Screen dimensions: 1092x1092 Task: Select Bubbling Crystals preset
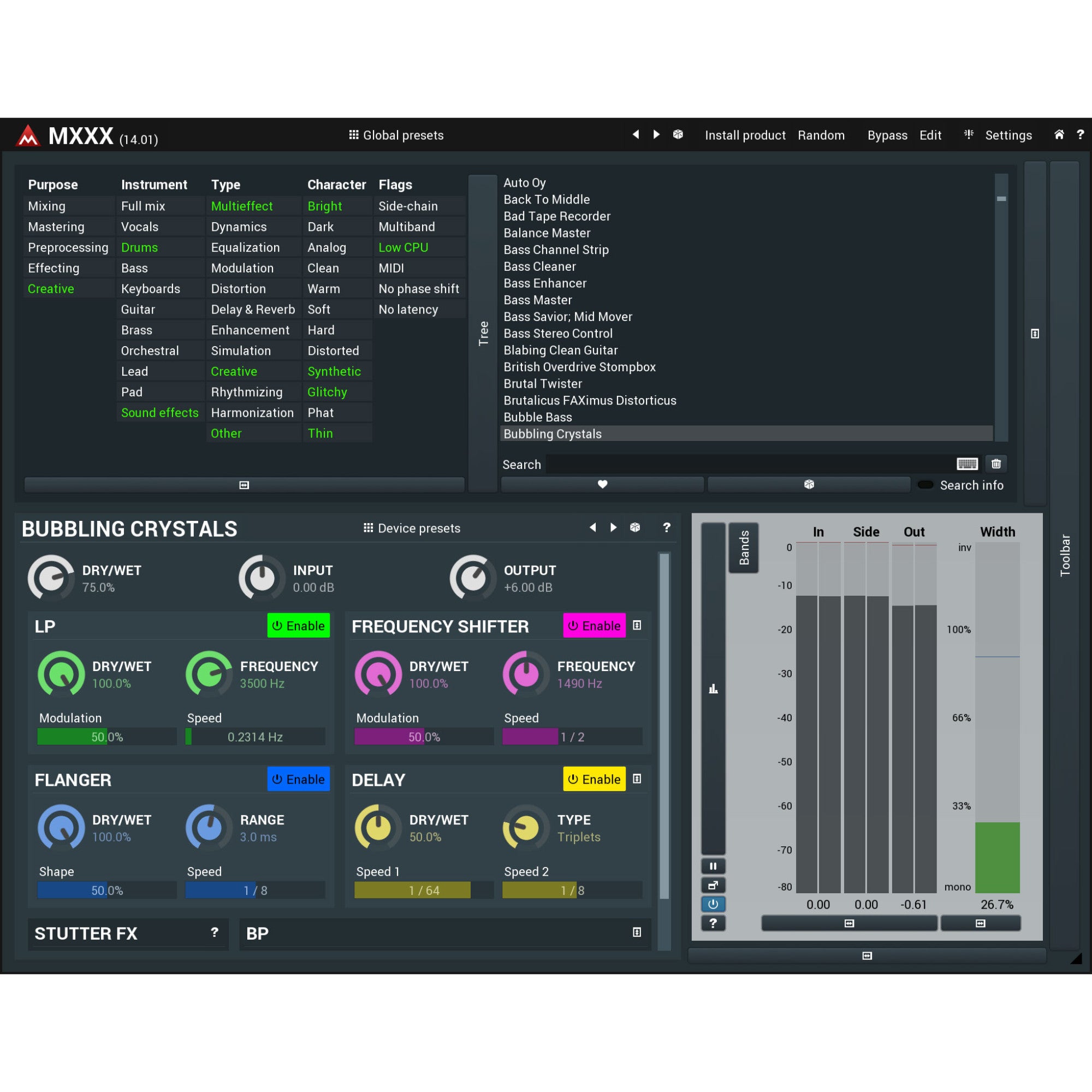tap(746, 434)
